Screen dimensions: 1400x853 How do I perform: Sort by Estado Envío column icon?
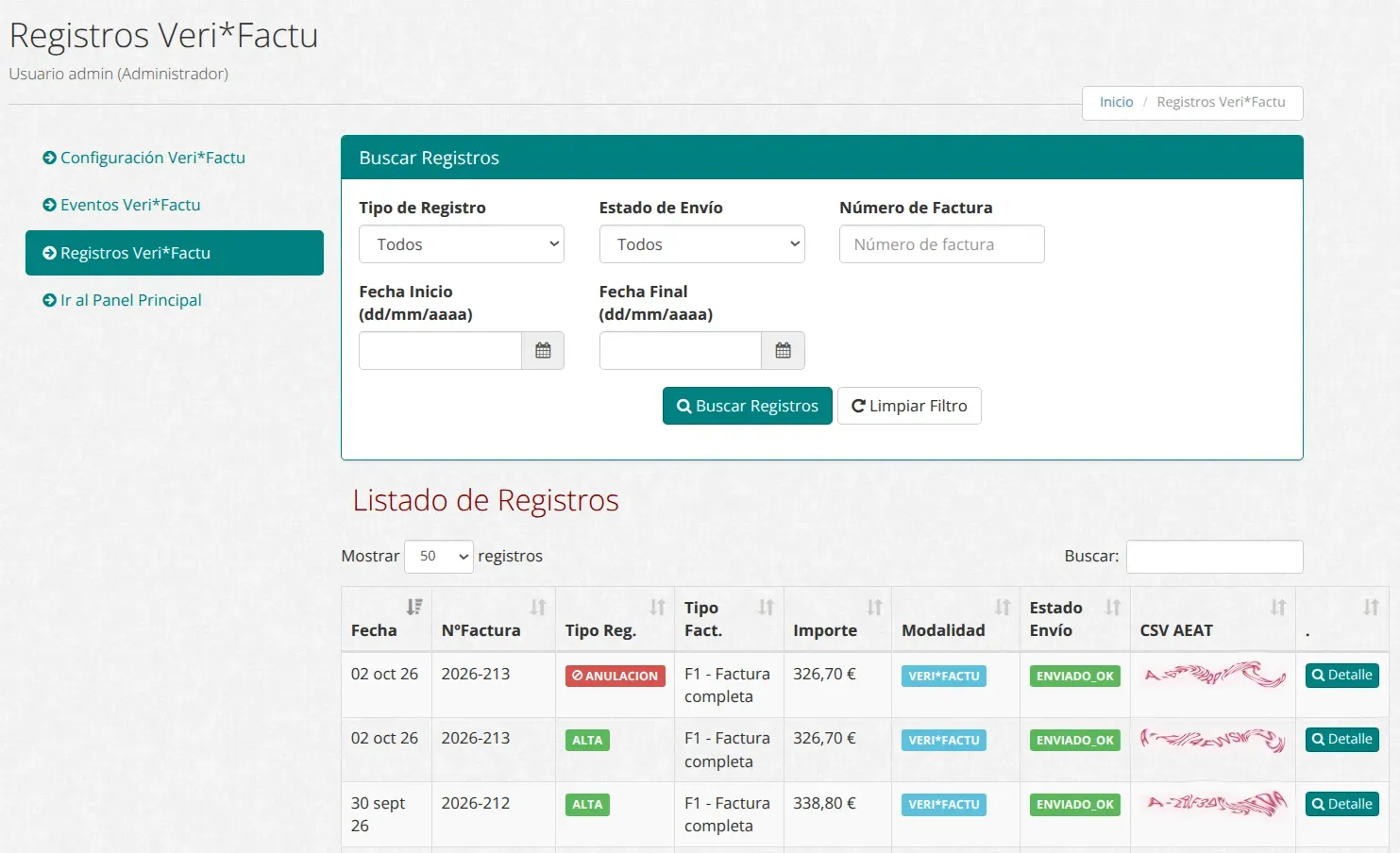(x=1113, y=607)
